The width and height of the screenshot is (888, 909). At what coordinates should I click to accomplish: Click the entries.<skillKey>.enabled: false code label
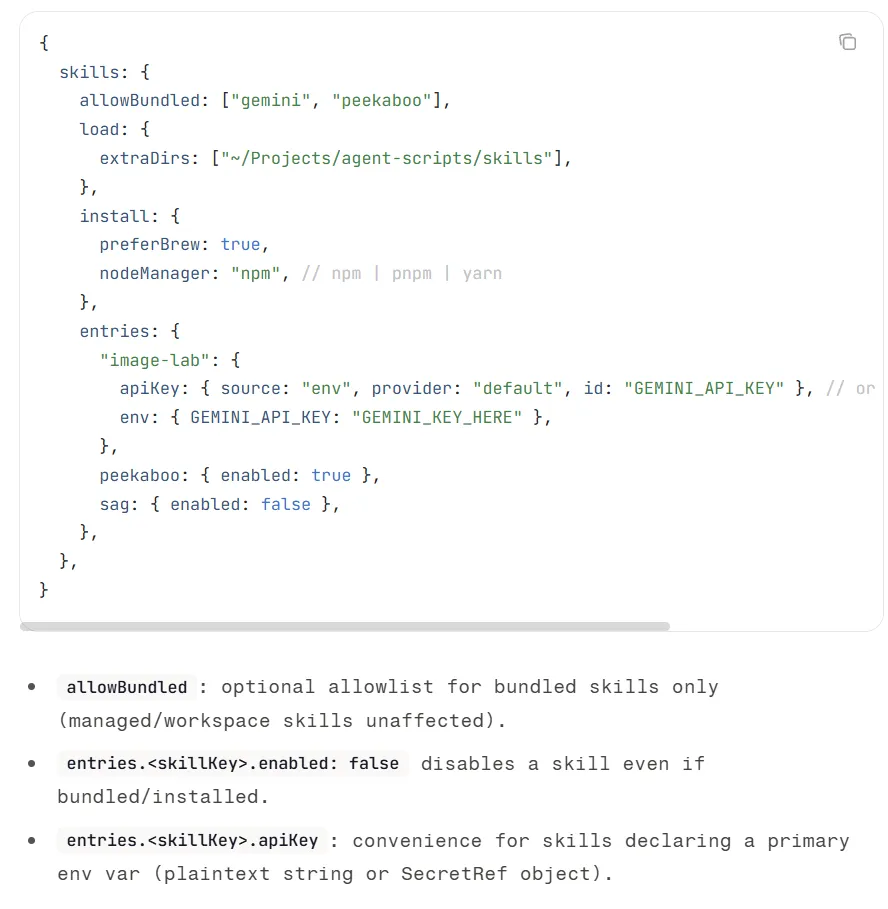pyautogui.click(x=232, y=763)
